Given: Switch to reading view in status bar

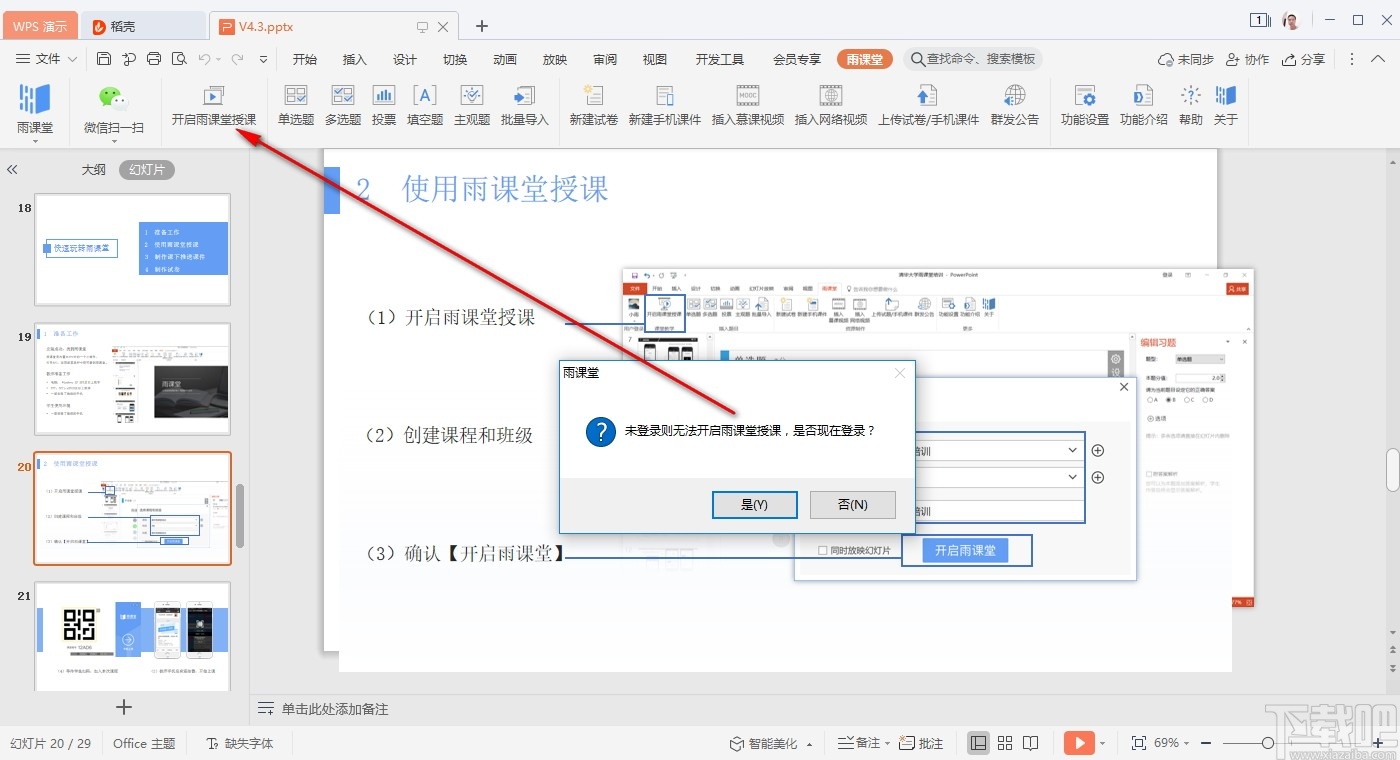Looking at the screenshot, I should click(x=1031, y=743).
